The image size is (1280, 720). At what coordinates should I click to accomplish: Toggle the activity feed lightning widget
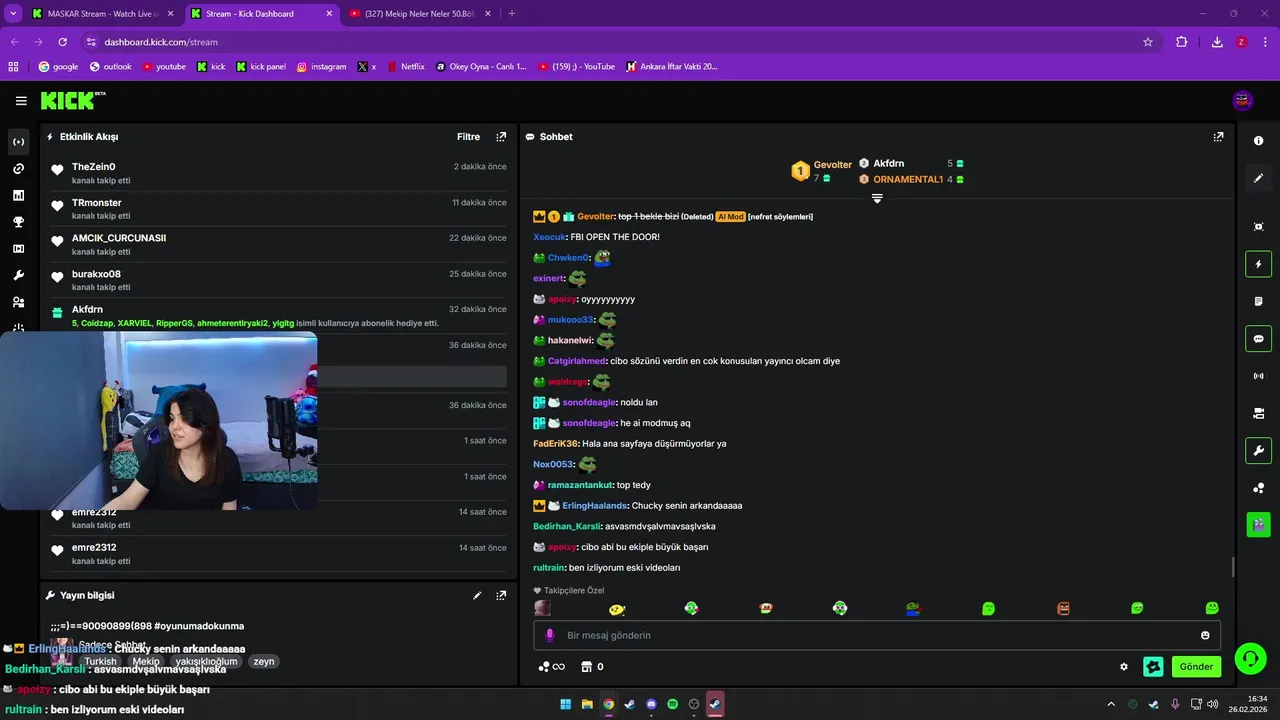(x=1259, y=264)
